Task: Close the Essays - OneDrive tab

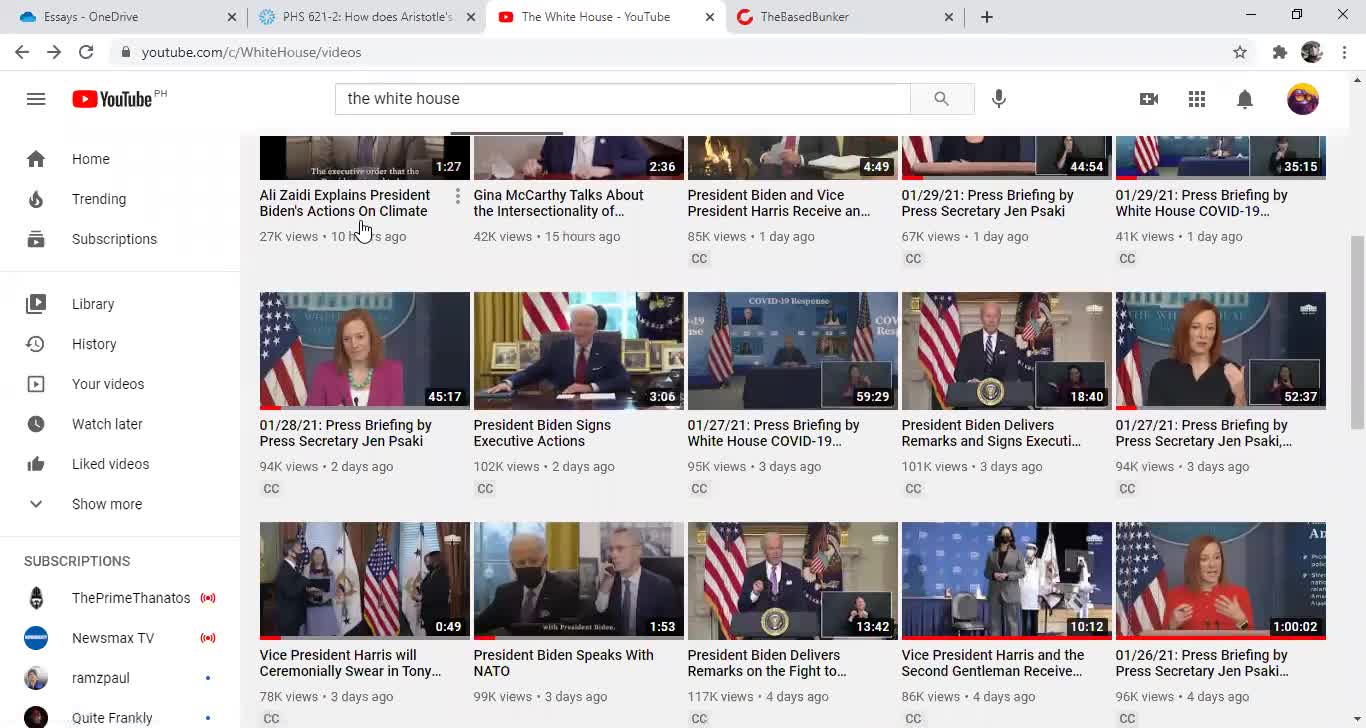Action: point(232,17)
